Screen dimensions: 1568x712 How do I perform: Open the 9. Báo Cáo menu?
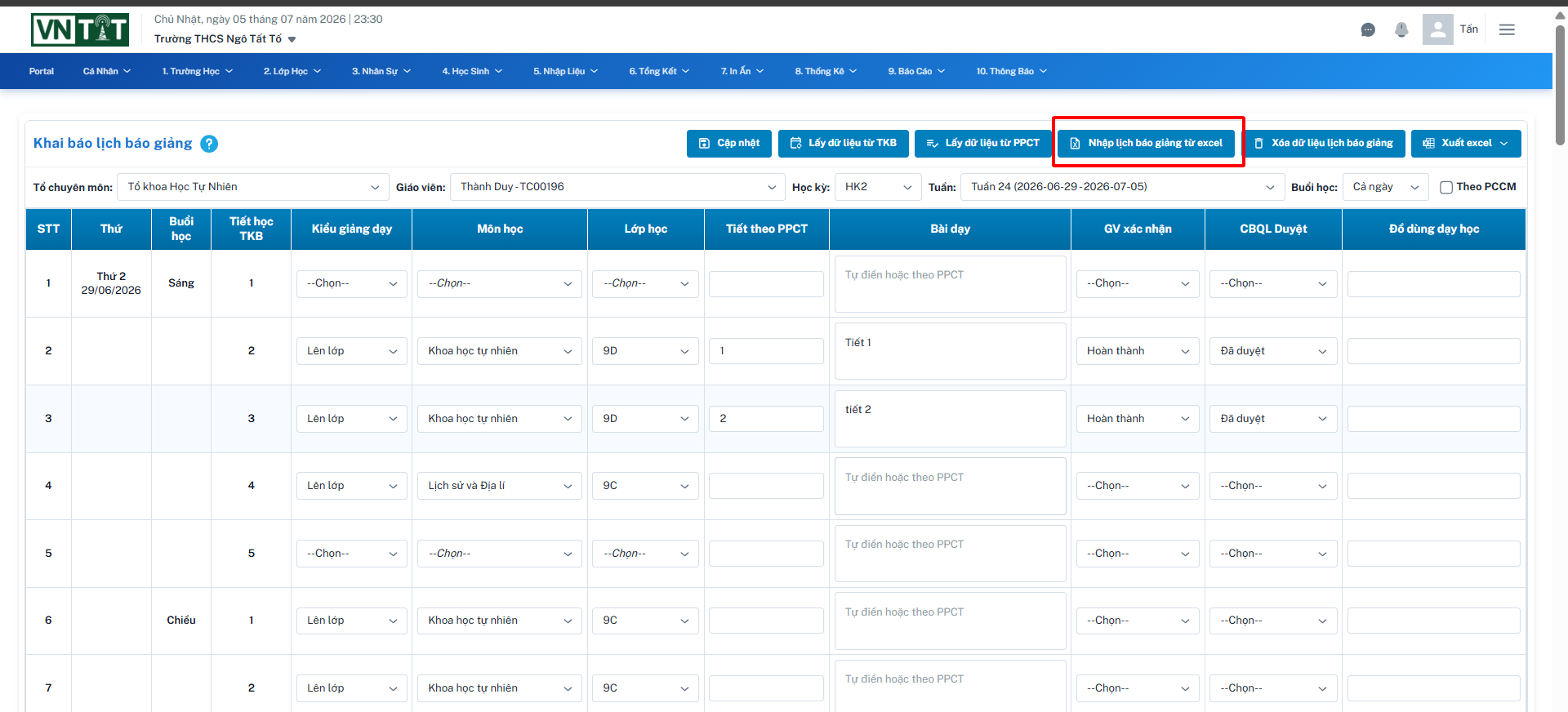(x=916, y=71)
